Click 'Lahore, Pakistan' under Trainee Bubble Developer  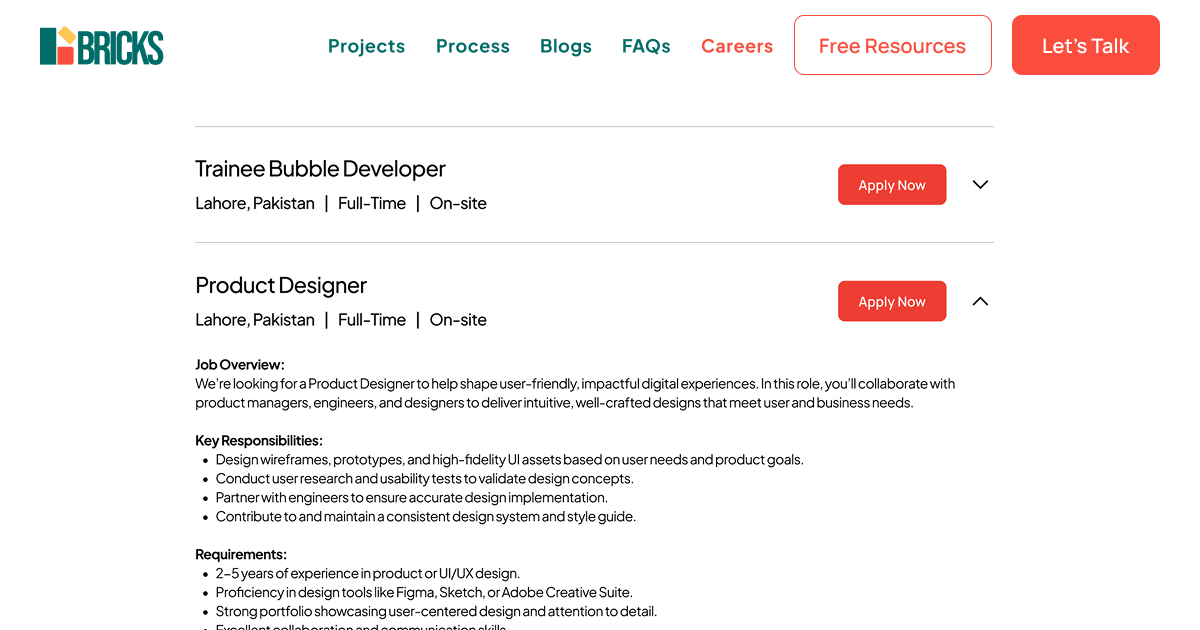tap(255, 204)
